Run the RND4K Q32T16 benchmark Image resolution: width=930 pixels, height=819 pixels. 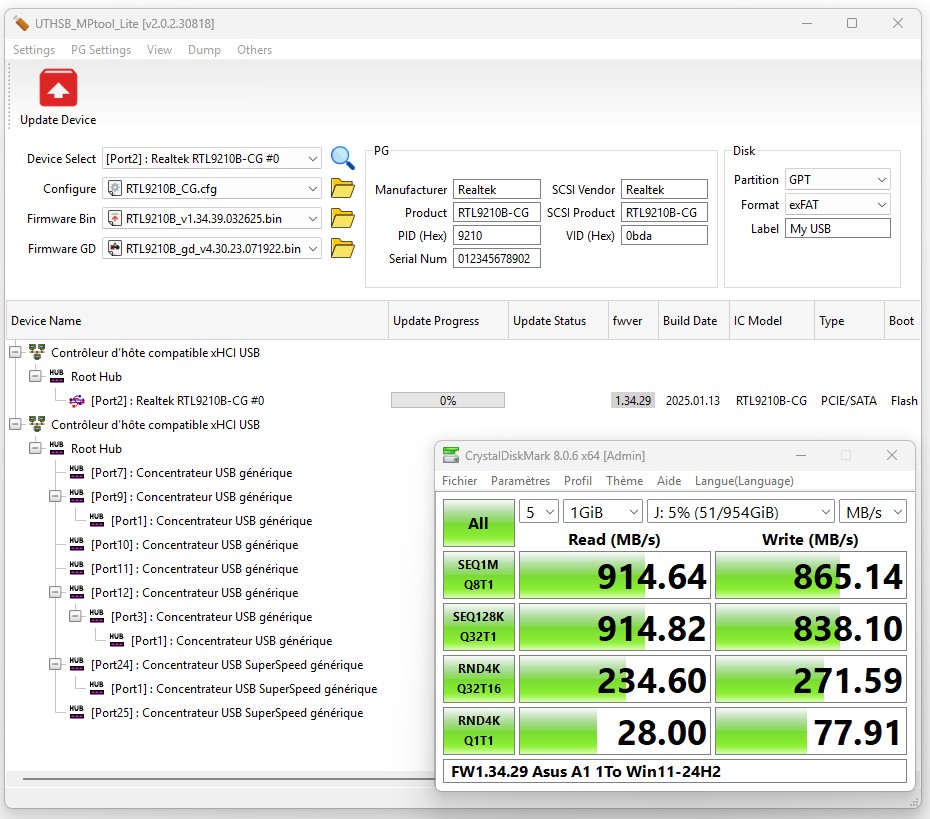[478, 679]
